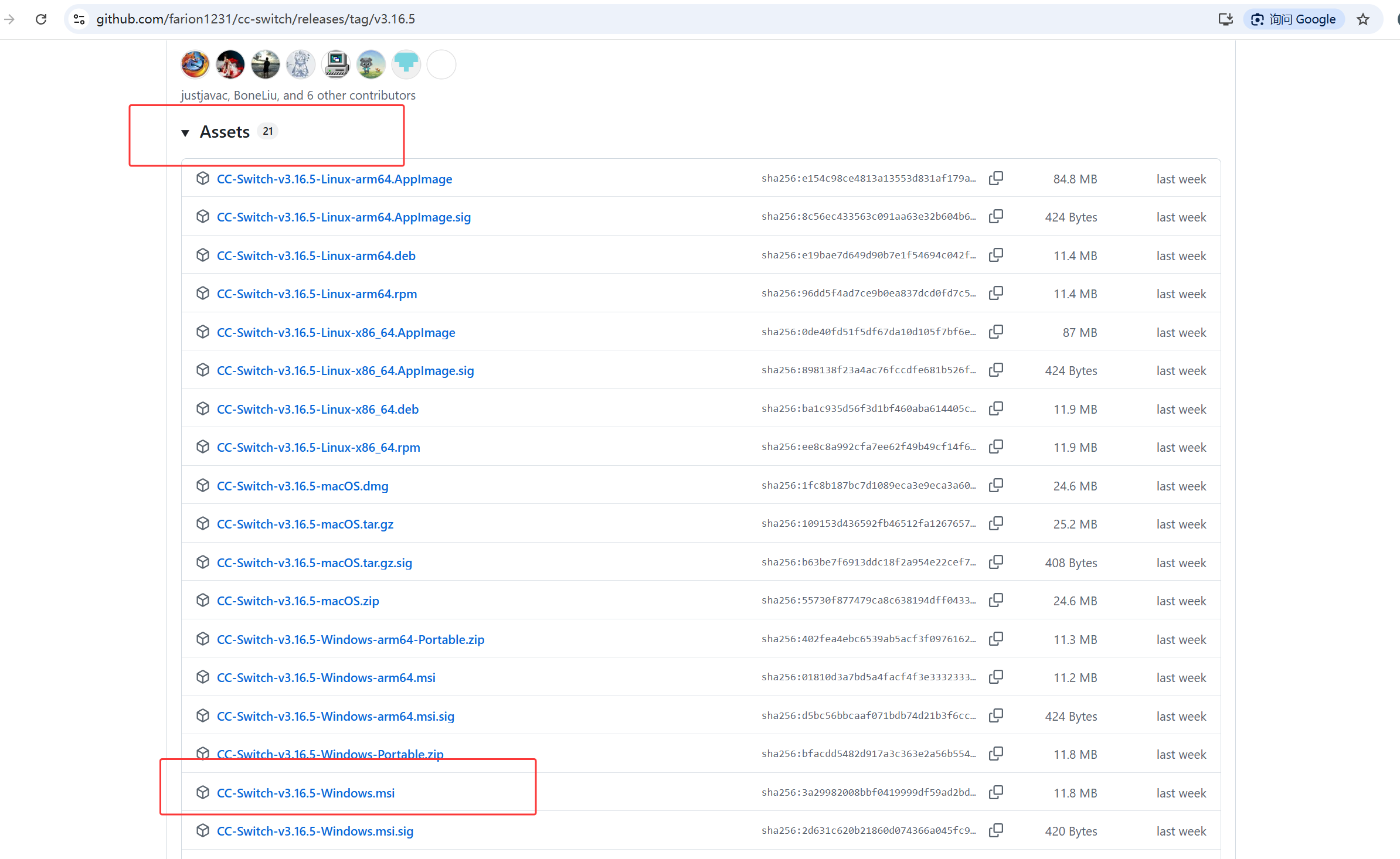Click the package icon beside Linux-arm64.deb
This screenshot has height=859, width=1400.
(x=203, y=255)
